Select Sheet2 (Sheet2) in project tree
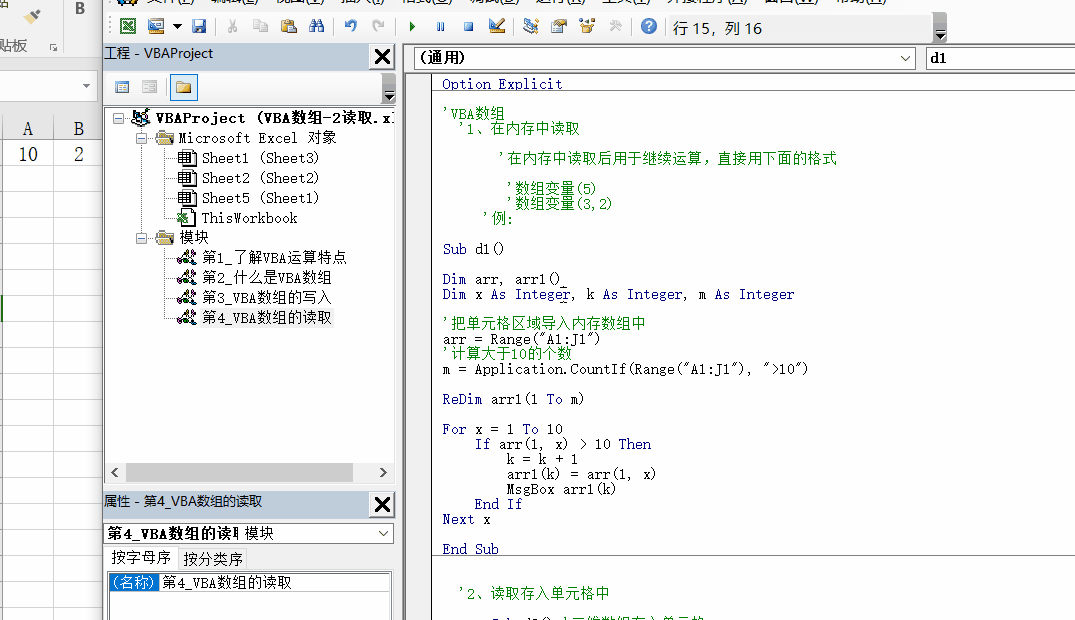The image size is (1075, 620). pyautogui.click(x=260, y=178)
